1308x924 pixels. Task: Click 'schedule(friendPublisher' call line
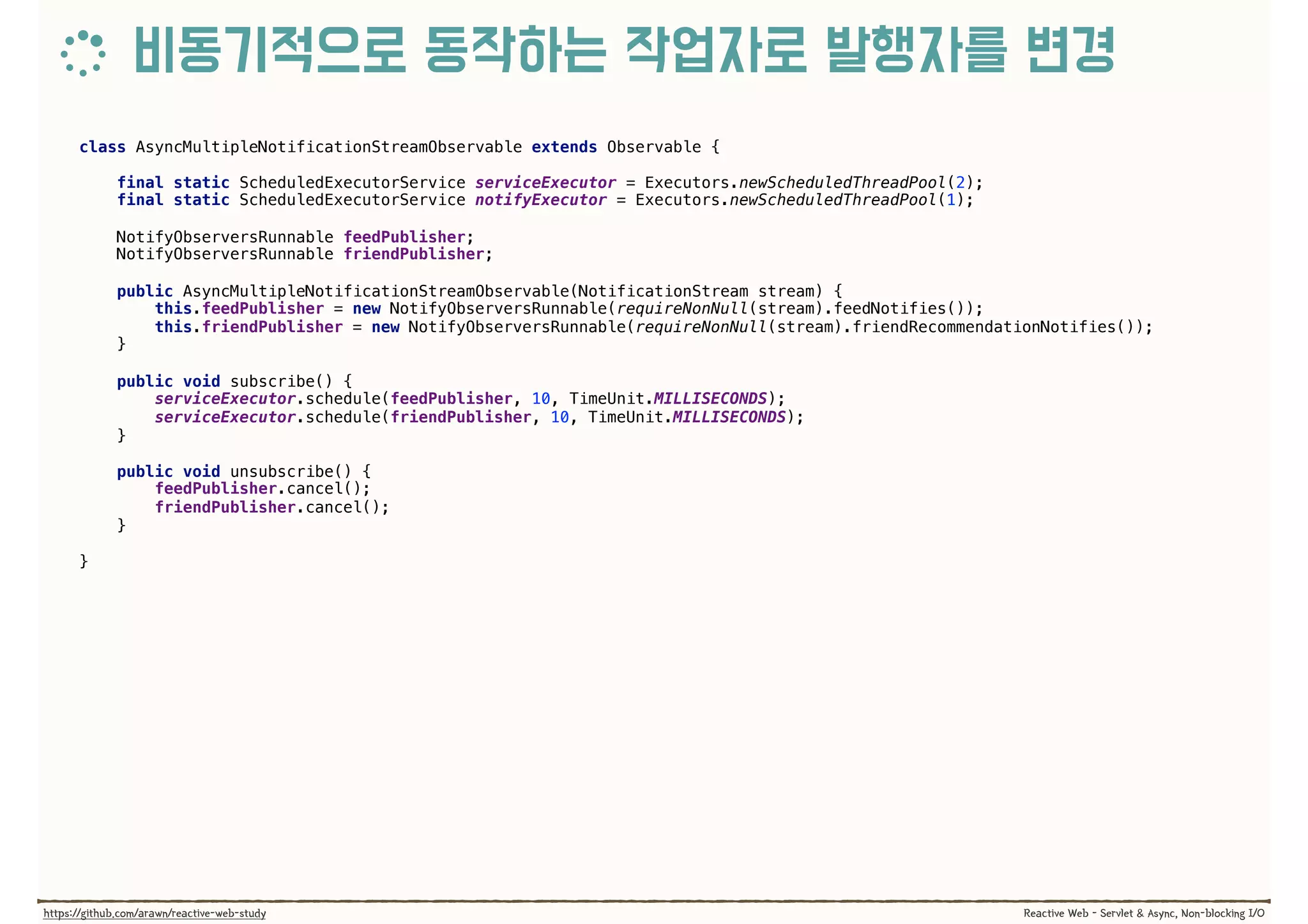(480, 417)
